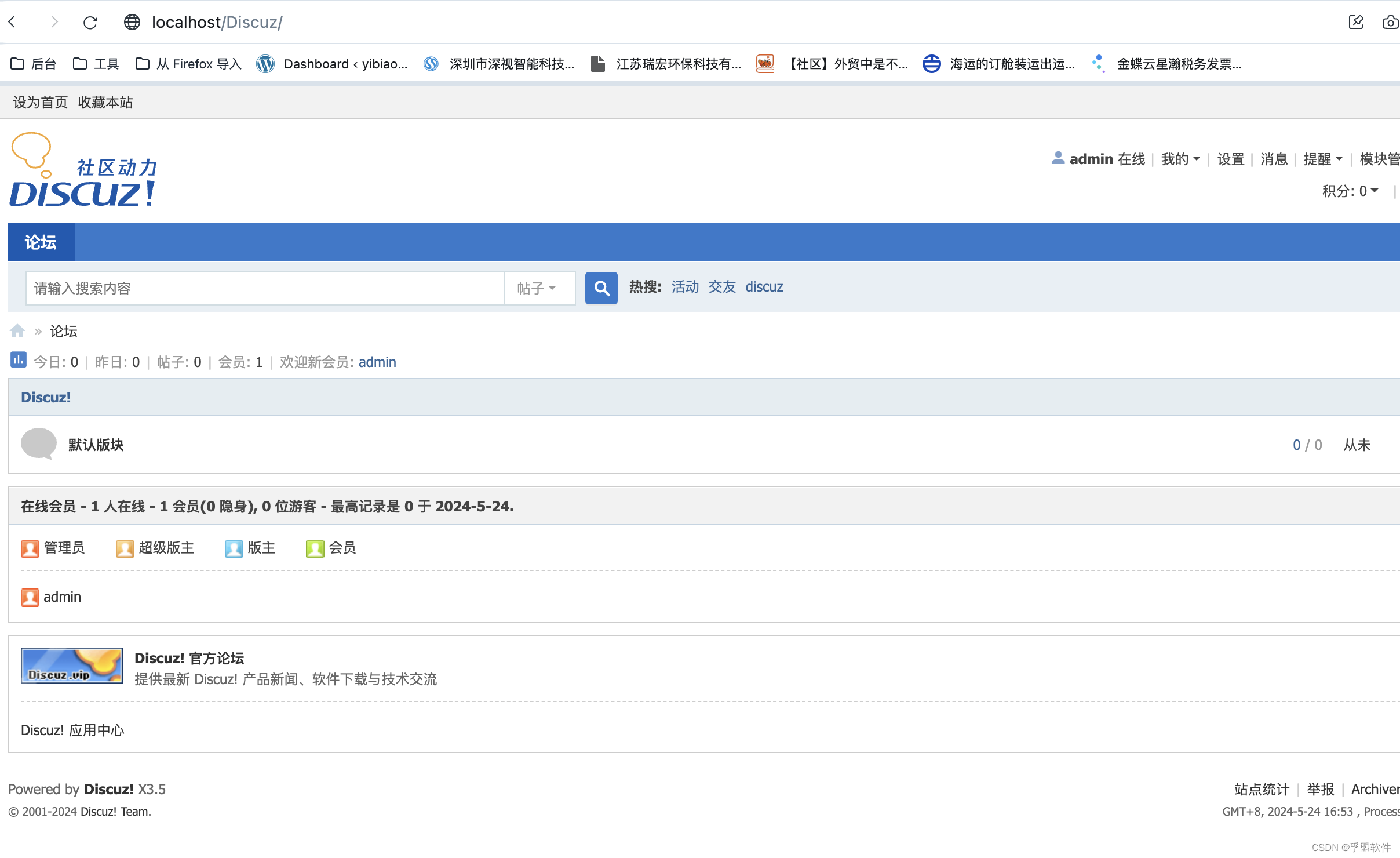Click the Discuz.vip banner thumbnail
Screen dimensions: 1400x858
click(72, 666)
